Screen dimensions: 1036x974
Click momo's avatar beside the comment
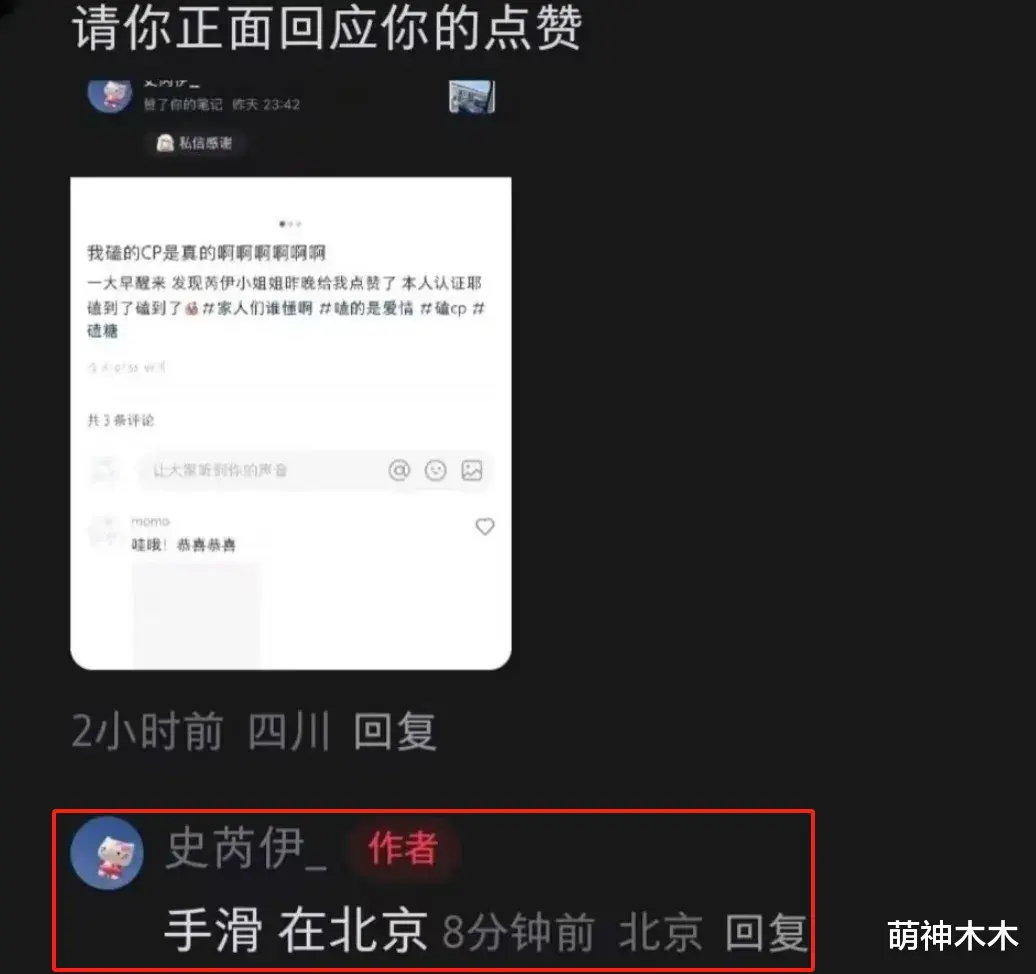(104, 532)
